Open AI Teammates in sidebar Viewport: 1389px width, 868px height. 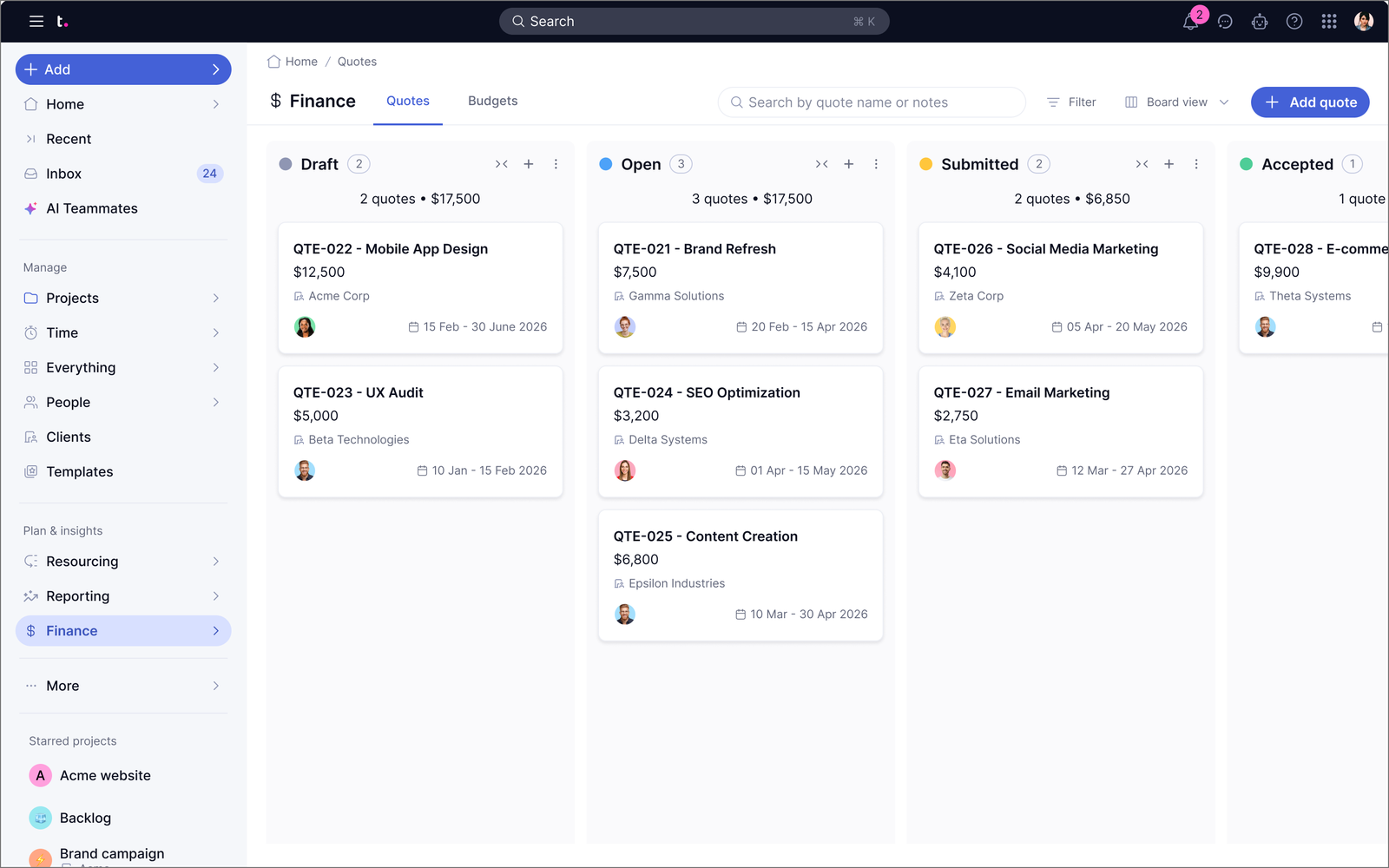click(123, 208)
